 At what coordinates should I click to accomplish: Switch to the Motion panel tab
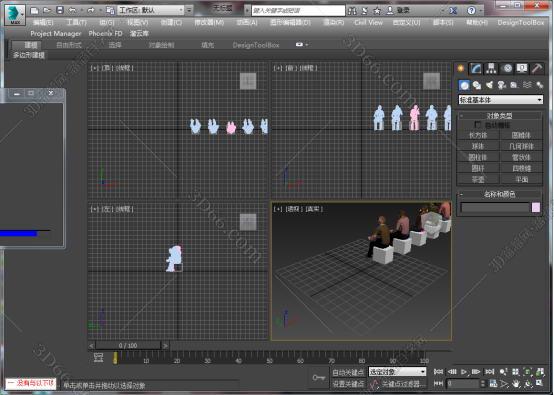click(507, 68)
